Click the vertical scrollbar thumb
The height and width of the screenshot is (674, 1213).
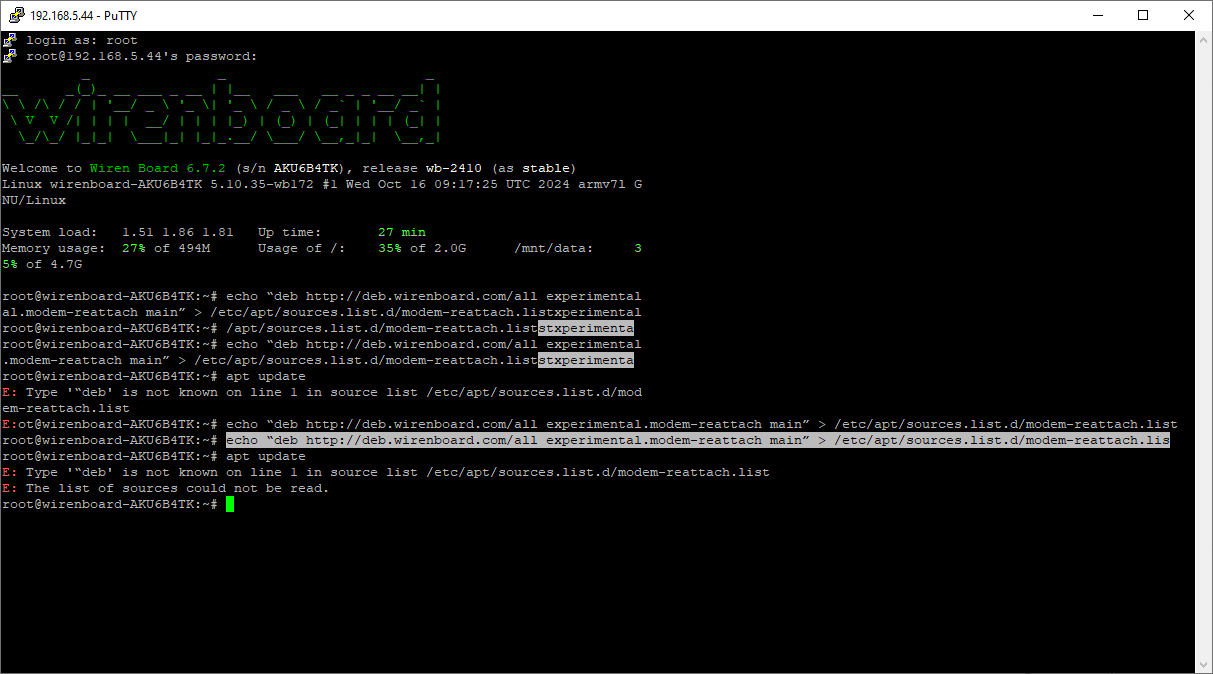(x=1203, y=350)
